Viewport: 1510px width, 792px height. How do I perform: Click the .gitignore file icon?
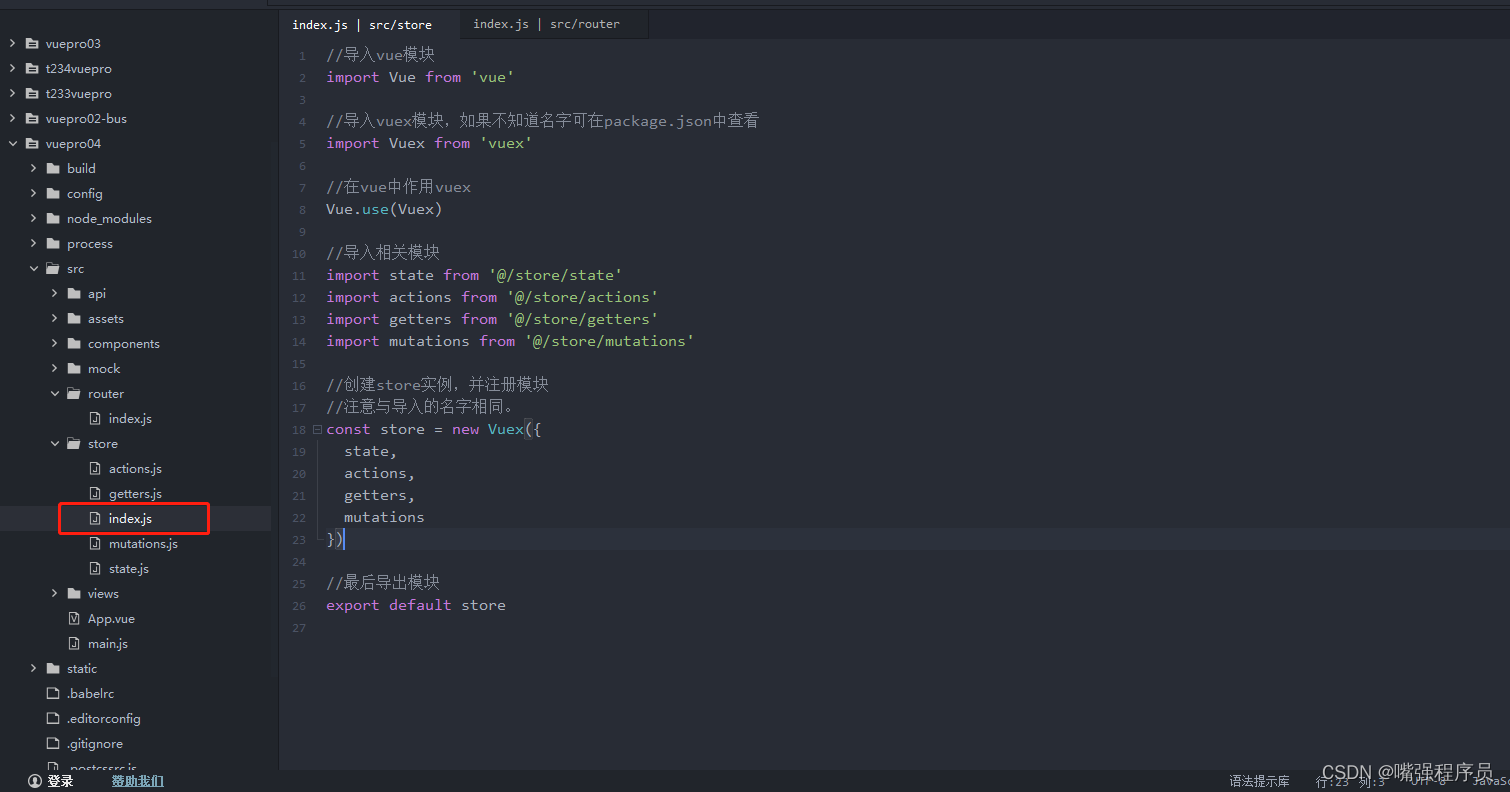[51, 743]
